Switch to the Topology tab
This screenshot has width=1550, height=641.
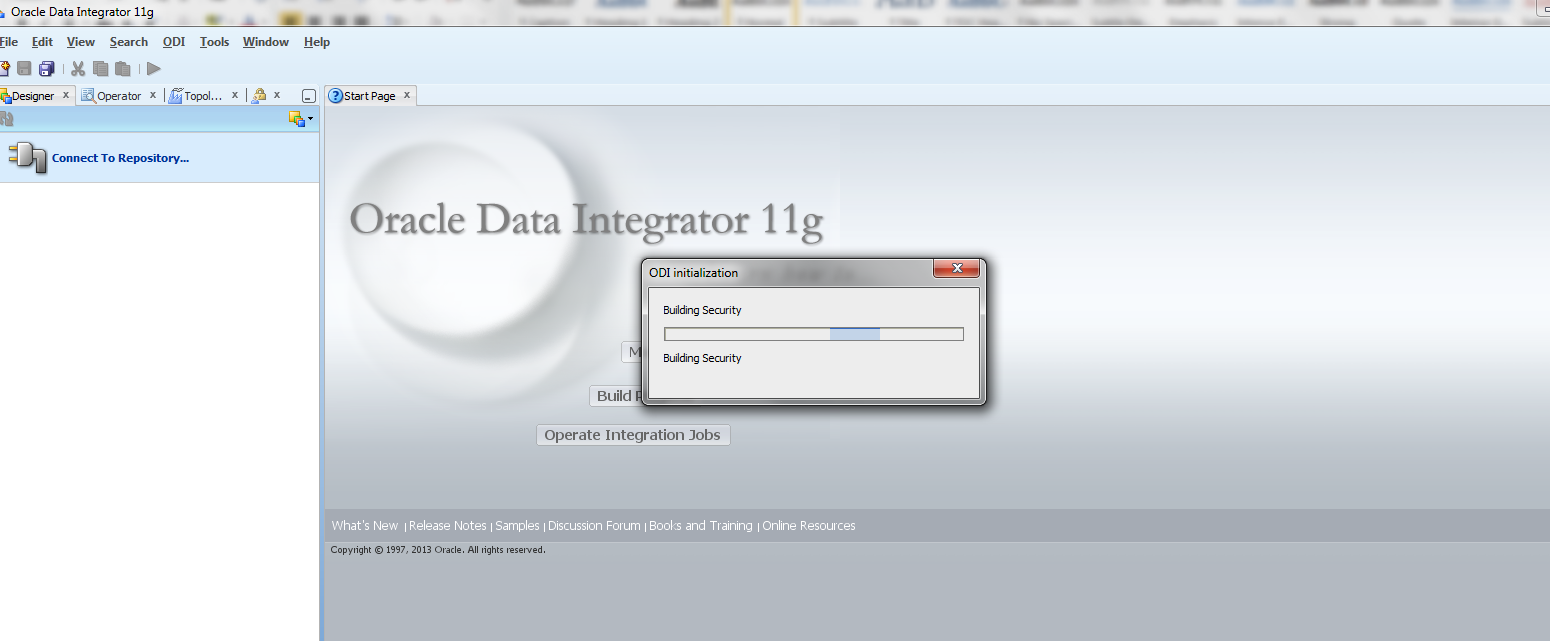tap(203, 96)
